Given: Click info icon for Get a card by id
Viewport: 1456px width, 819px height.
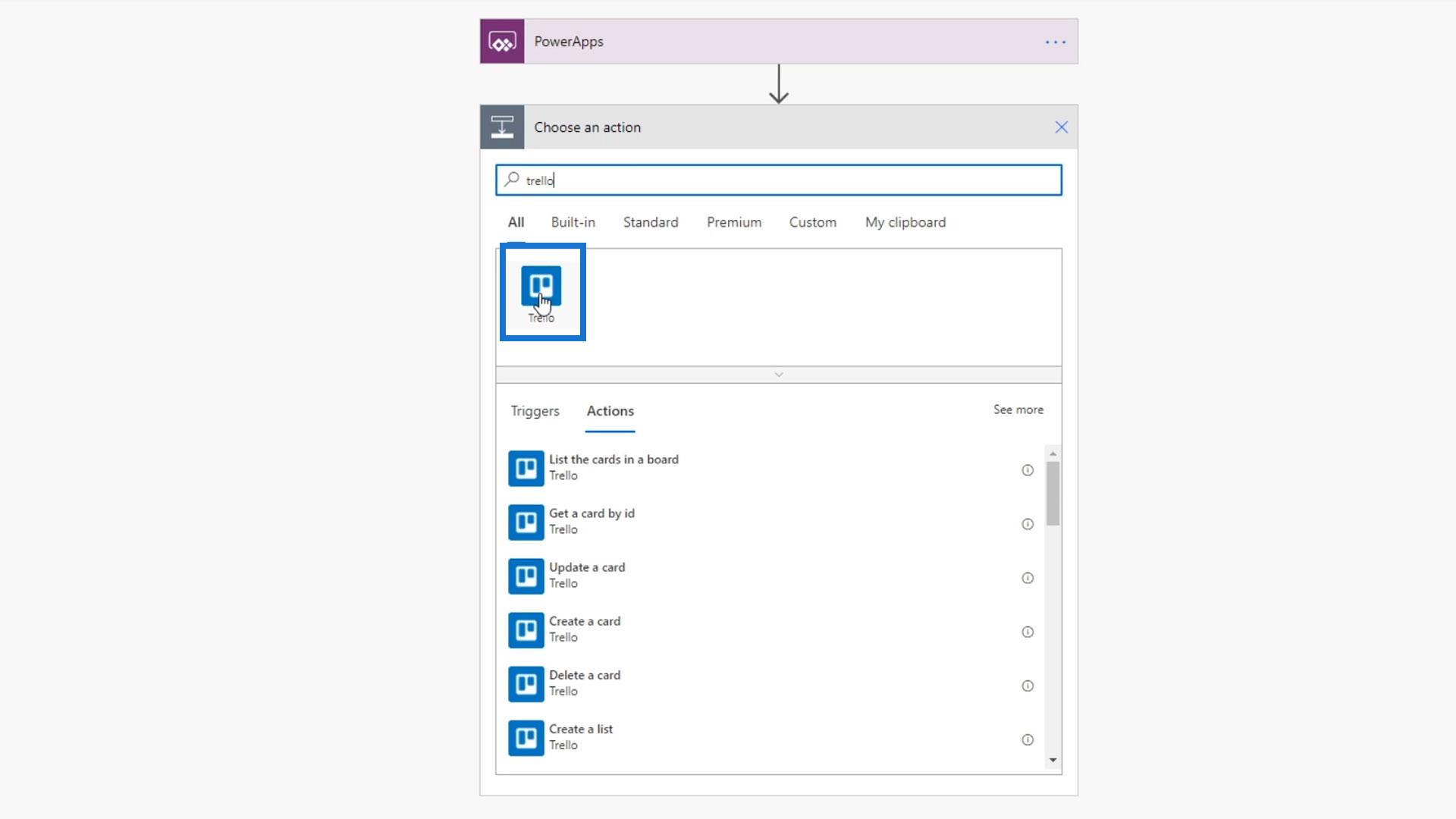Looking at the screenshot, I should tap(1027, 524).
